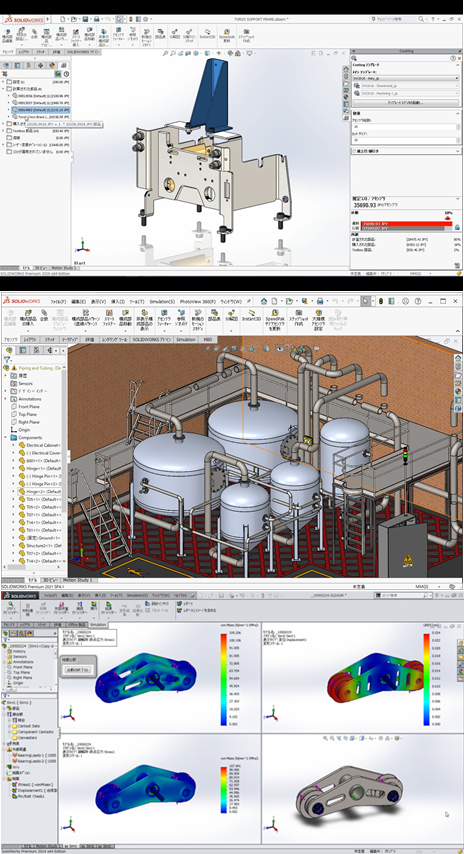Click Insert Components (構成部品の挿入) in Piping window
Screen dimensions: 464x854
pyautogui.click(x=29, y=319)
